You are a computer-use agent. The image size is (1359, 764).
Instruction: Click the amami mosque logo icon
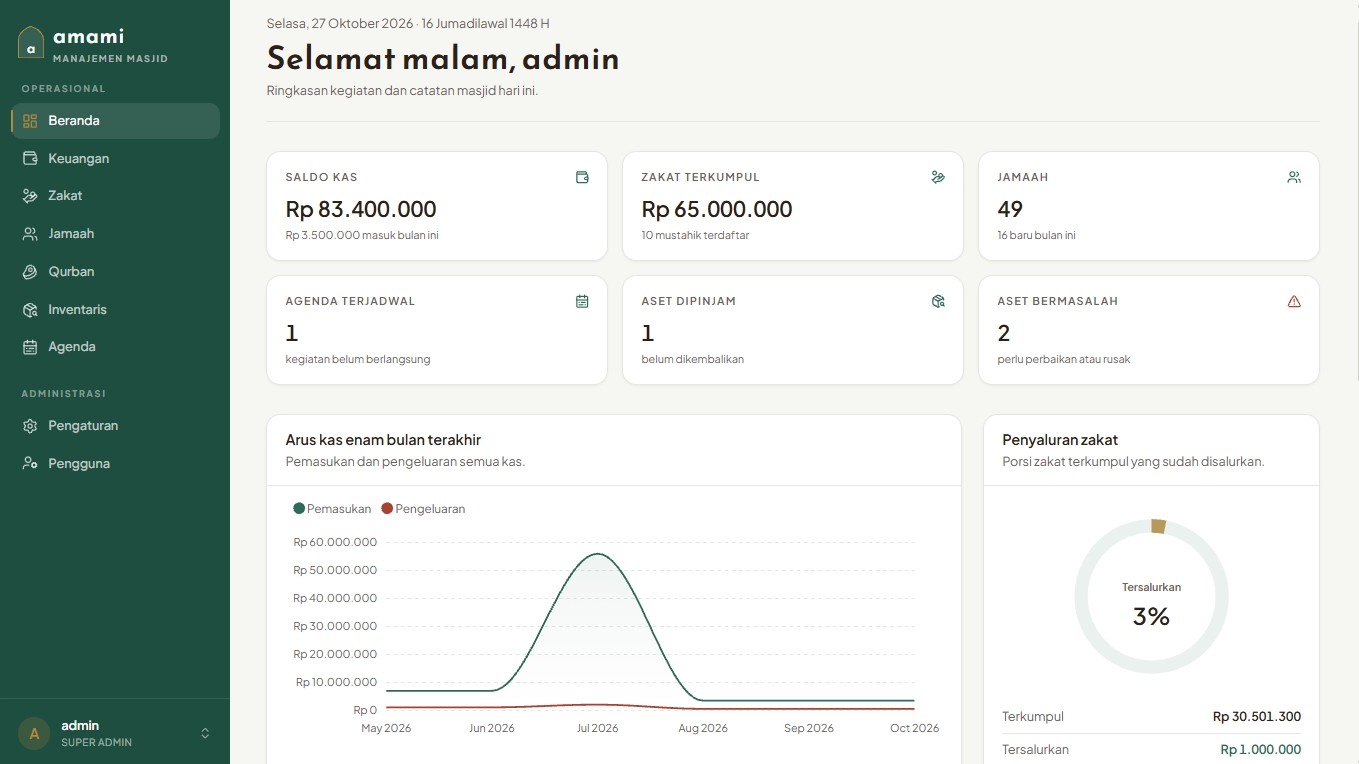[31, 43]
